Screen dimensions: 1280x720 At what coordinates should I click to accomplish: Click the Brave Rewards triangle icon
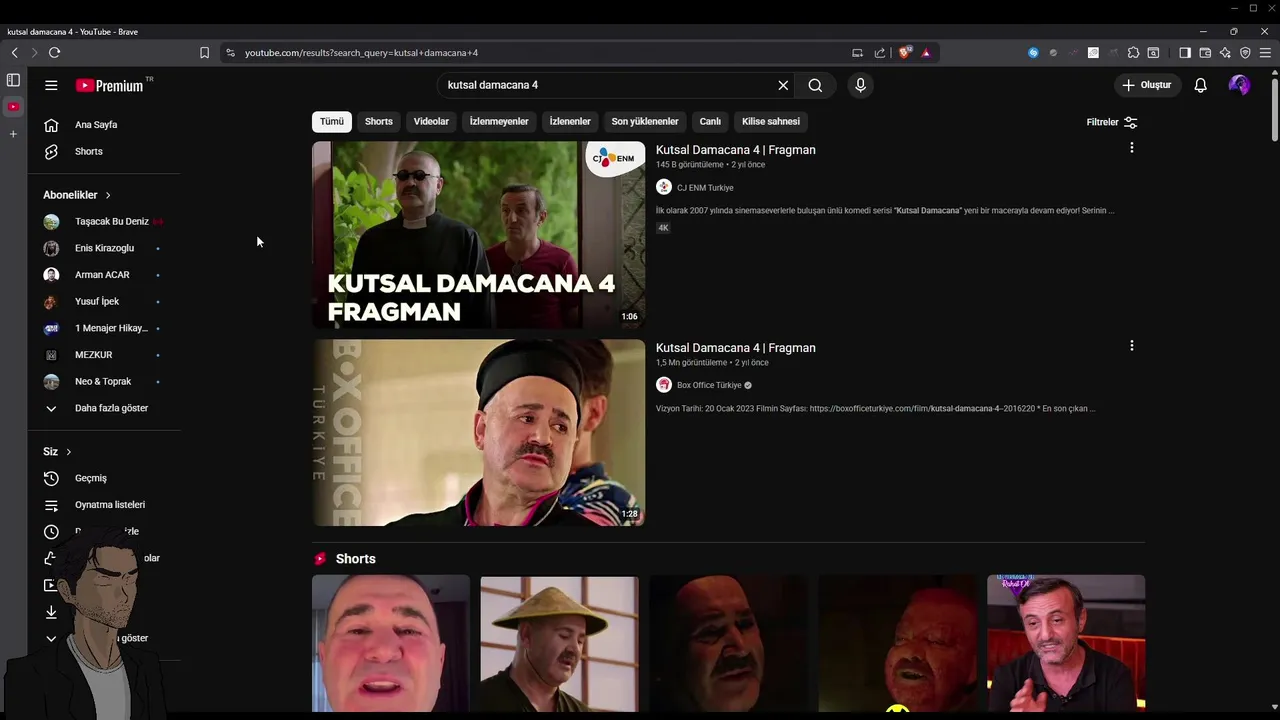click(926, 53)
